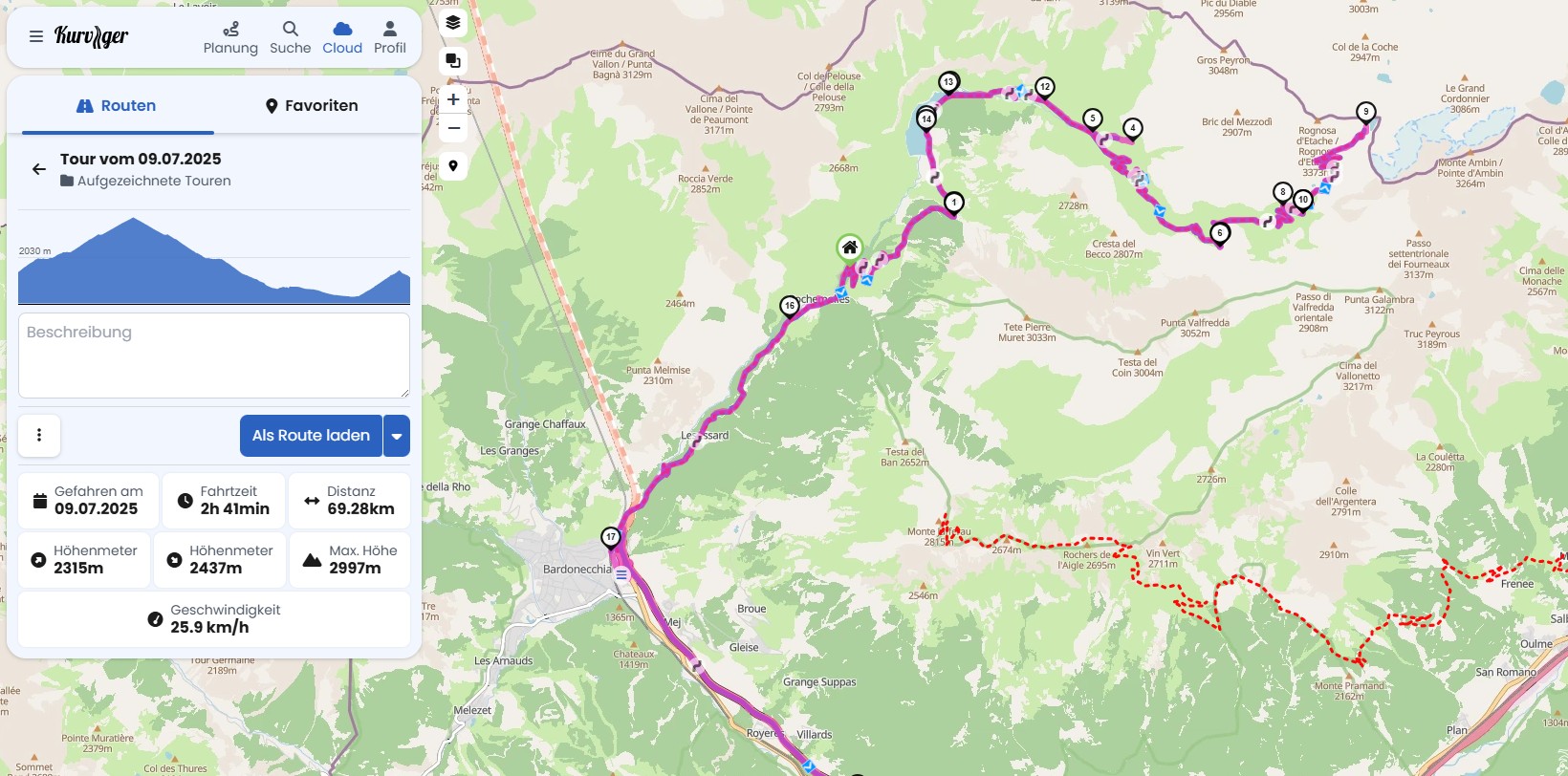Expand the dropdown arrow beside Als Route laden

(x=397, y=436)
